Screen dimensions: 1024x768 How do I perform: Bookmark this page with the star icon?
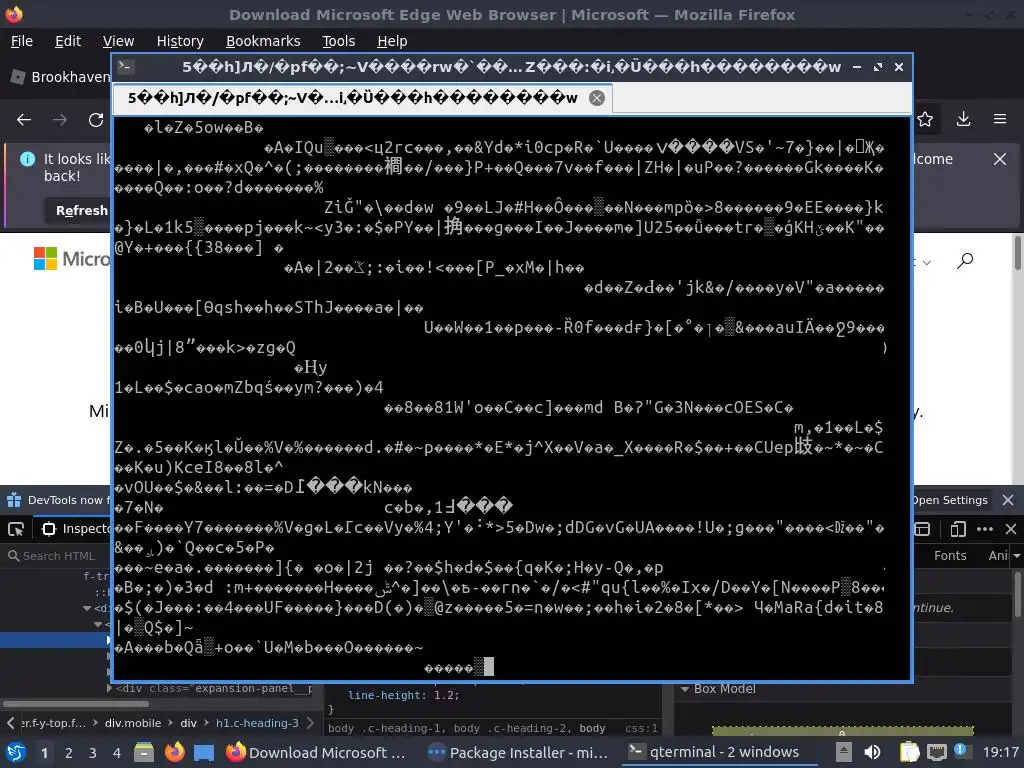[925, 119]
